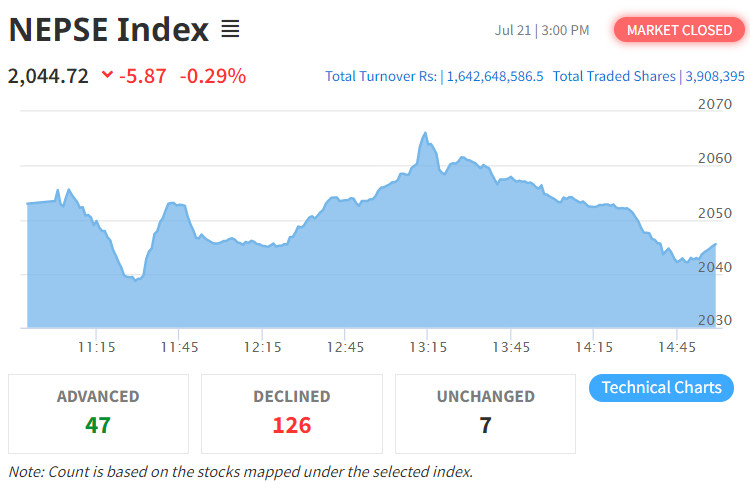
Task: Select the Unchanged stocks count box
Action: (485, 413)
